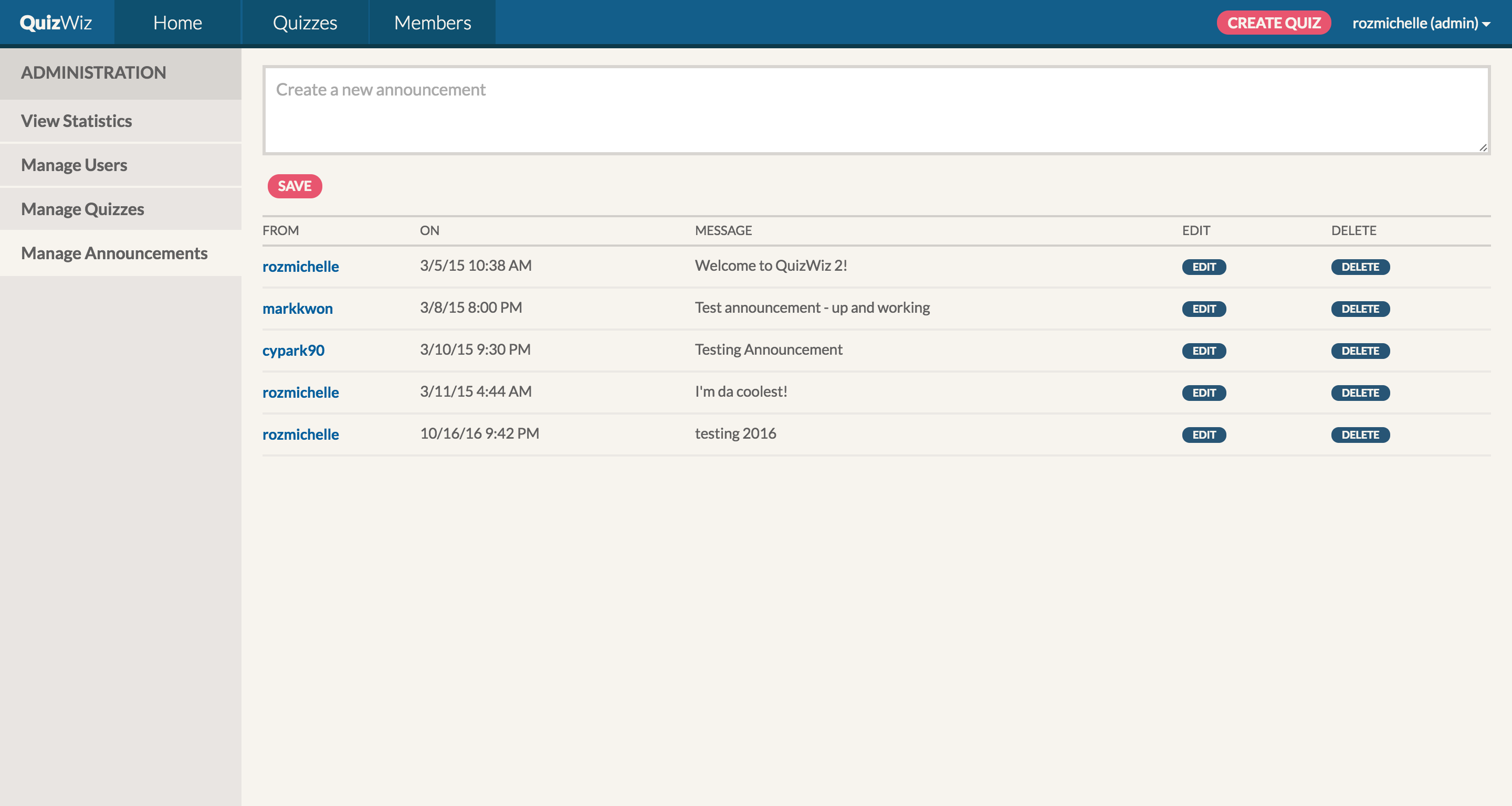The width and height of the screenshot is (1512, 806).
Task: Click into the new announcement text box
Action: pyautogui.click(x=876, y=110)
